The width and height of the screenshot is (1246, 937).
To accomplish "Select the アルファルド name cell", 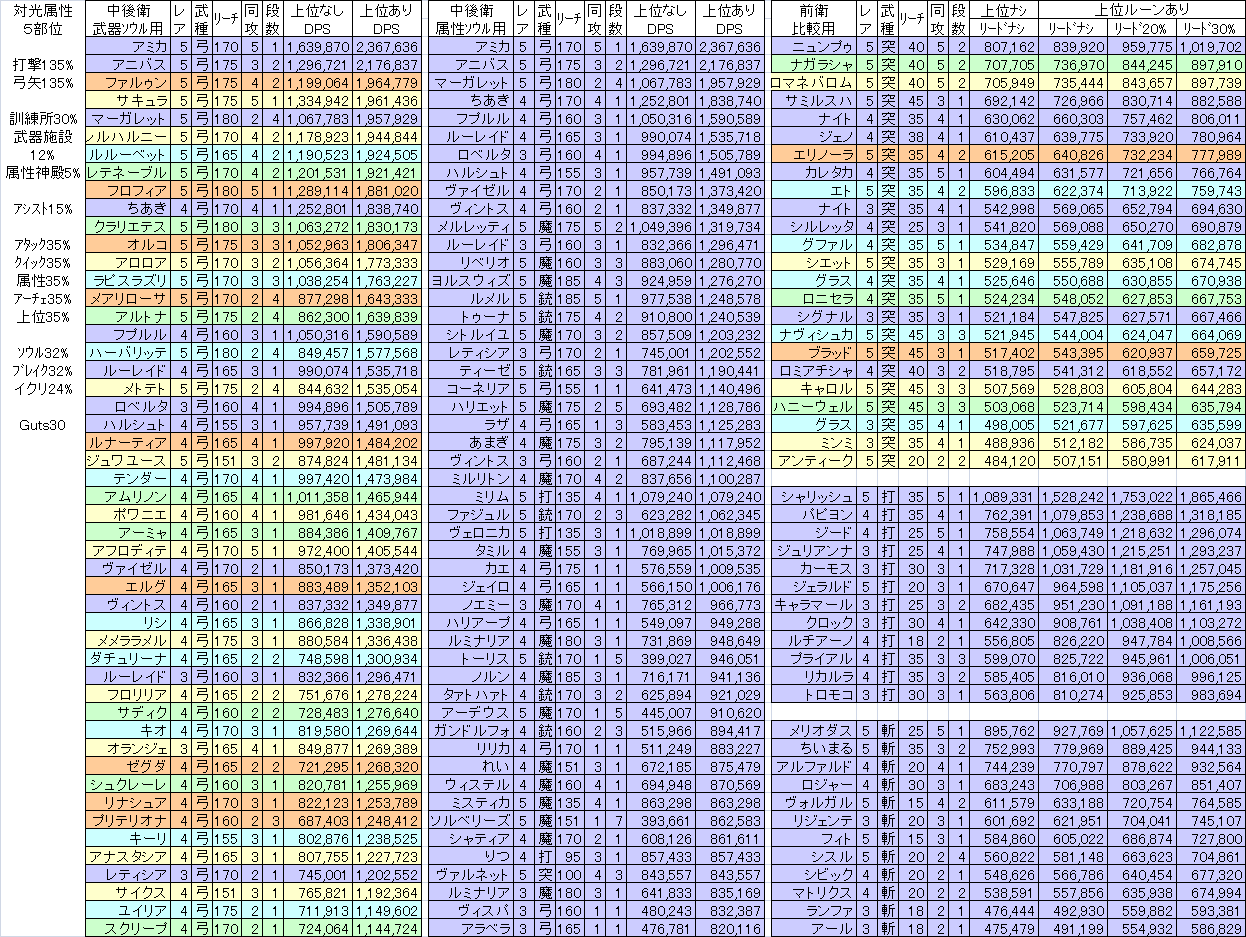I will click(814, 767).
